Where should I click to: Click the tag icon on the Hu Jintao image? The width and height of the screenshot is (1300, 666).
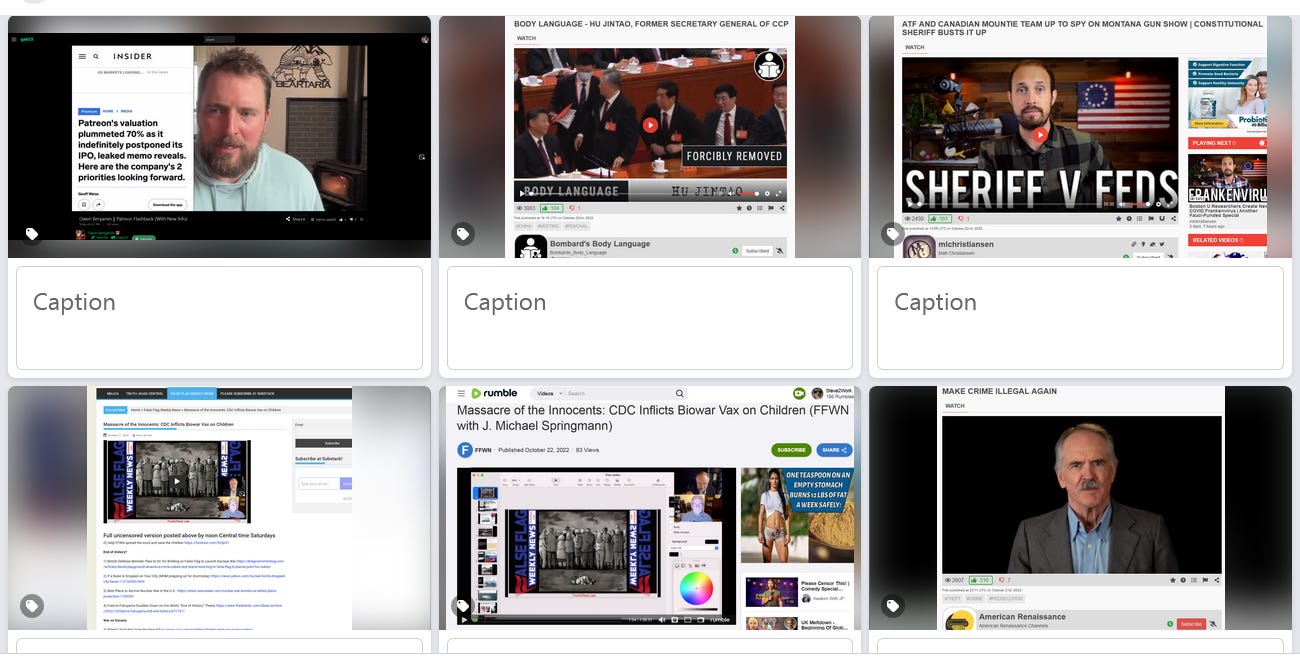pos(463,234)
